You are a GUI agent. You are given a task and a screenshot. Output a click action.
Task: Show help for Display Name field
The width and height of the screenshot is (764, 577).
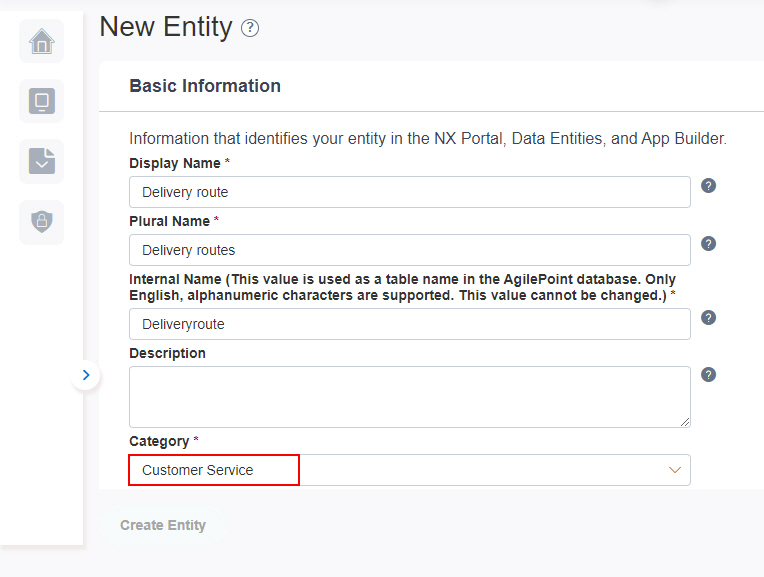coord(708,186)
